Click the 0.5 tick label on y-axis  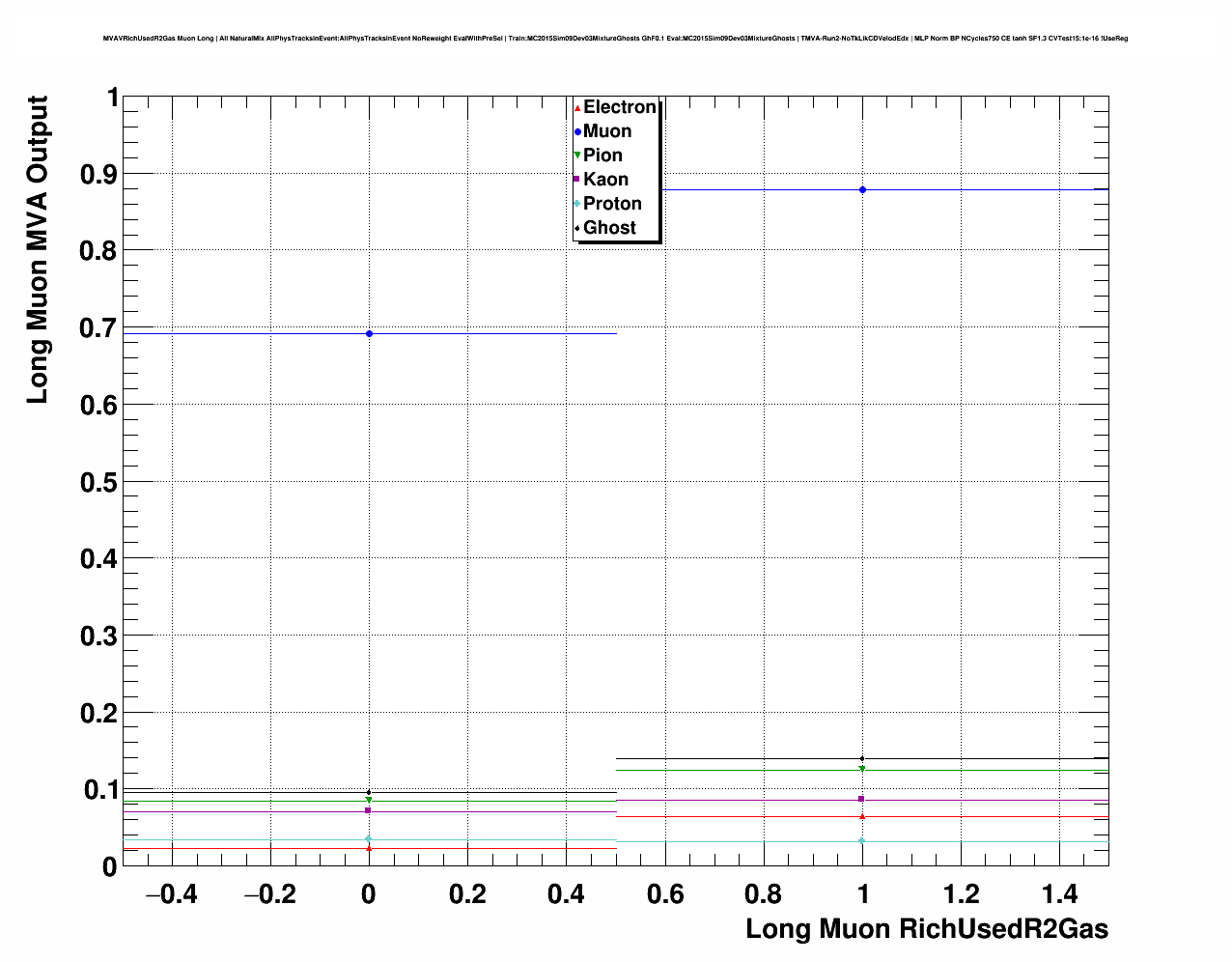(x=98, y=482)
